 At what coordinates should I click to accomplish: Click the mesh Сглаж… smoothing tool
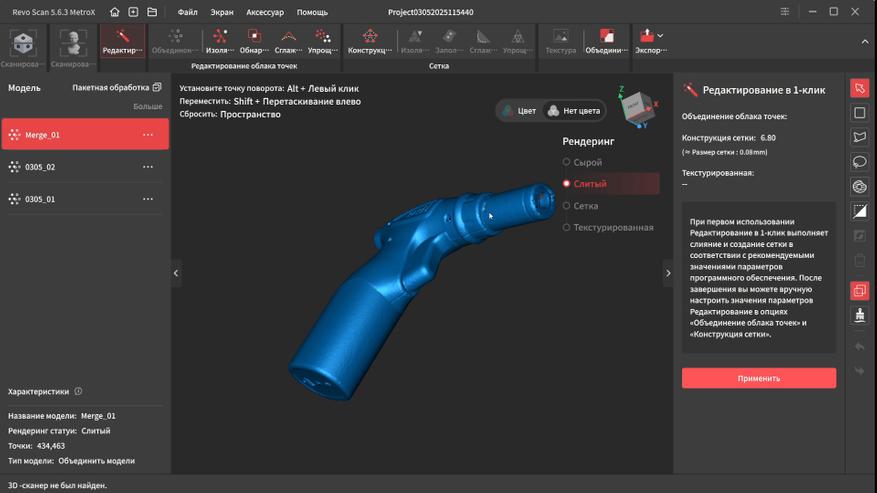click(483, 41)
